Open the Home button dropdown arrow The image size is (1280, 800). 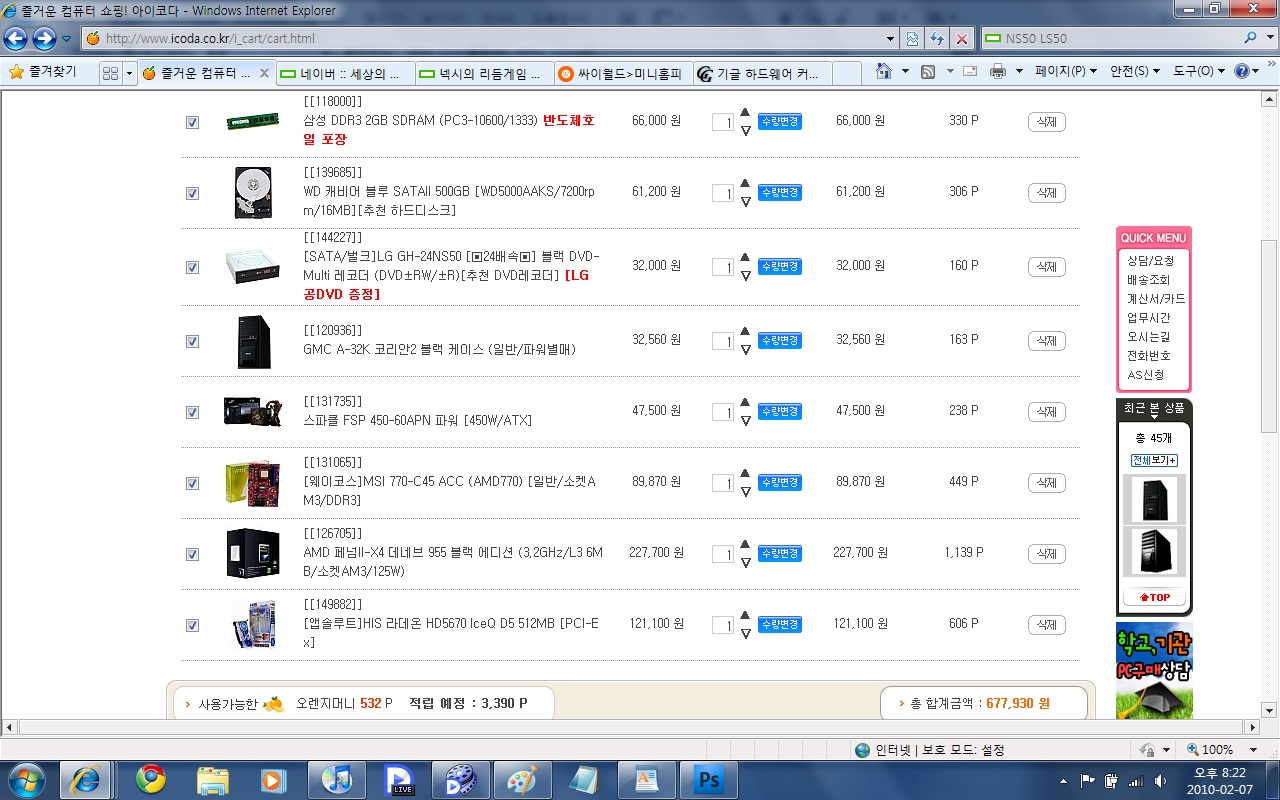click(x=905, y=72)
